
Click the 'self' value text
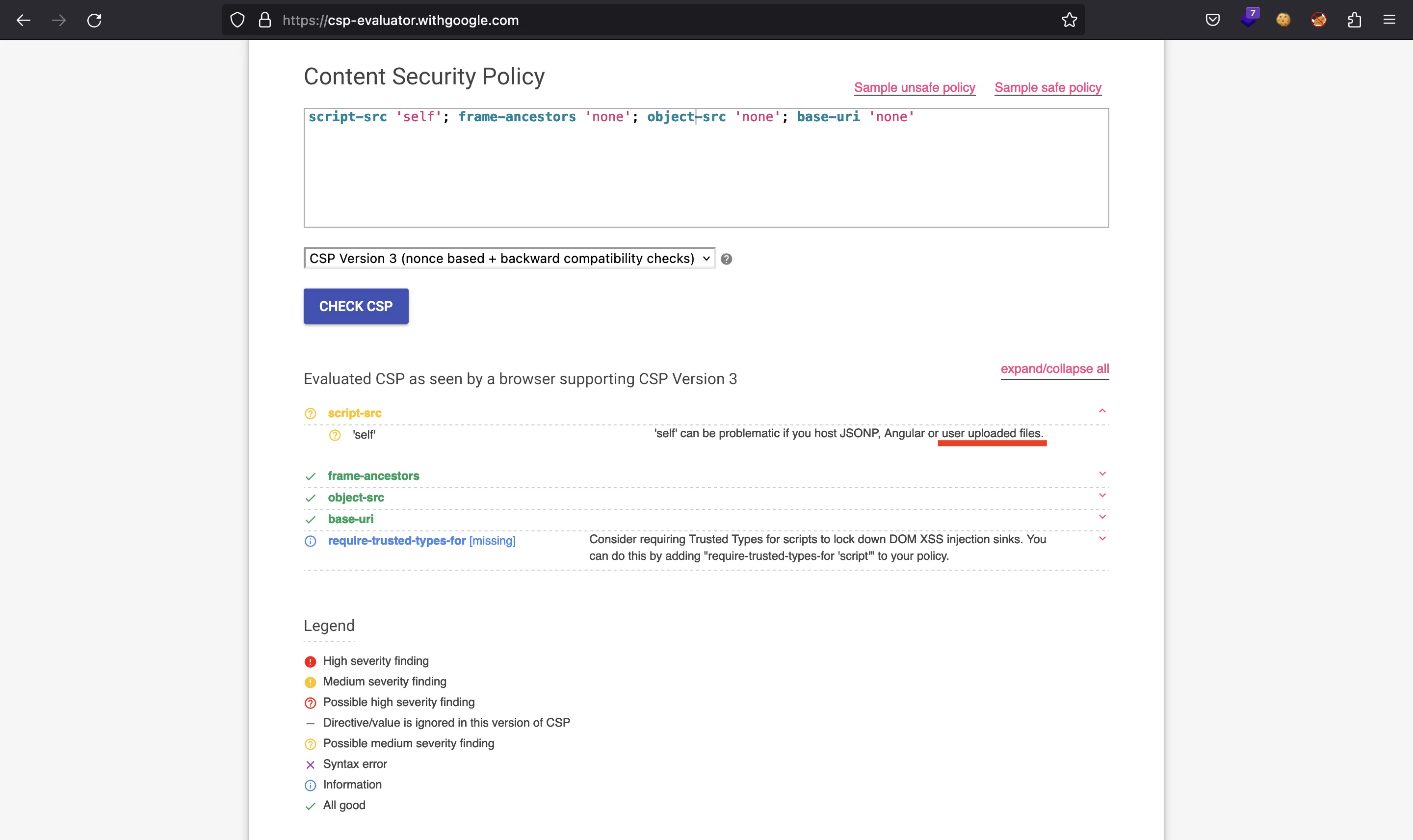click(x=364, y=435)
